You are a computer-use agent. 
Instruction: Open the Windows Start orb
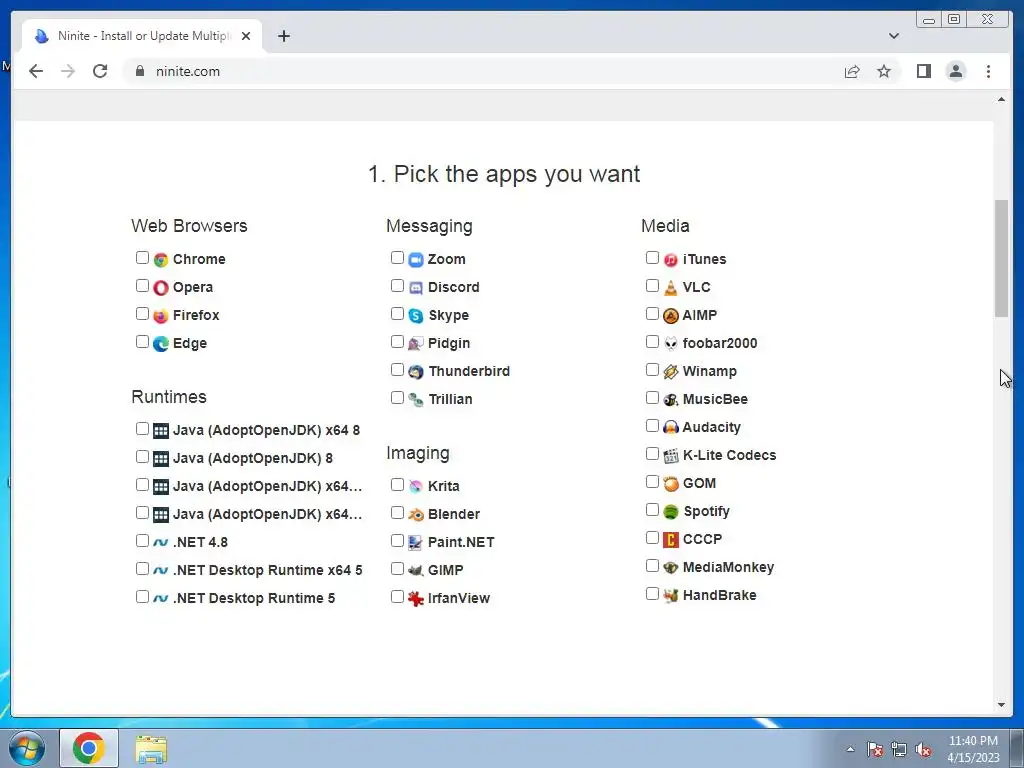coord(27,749)
